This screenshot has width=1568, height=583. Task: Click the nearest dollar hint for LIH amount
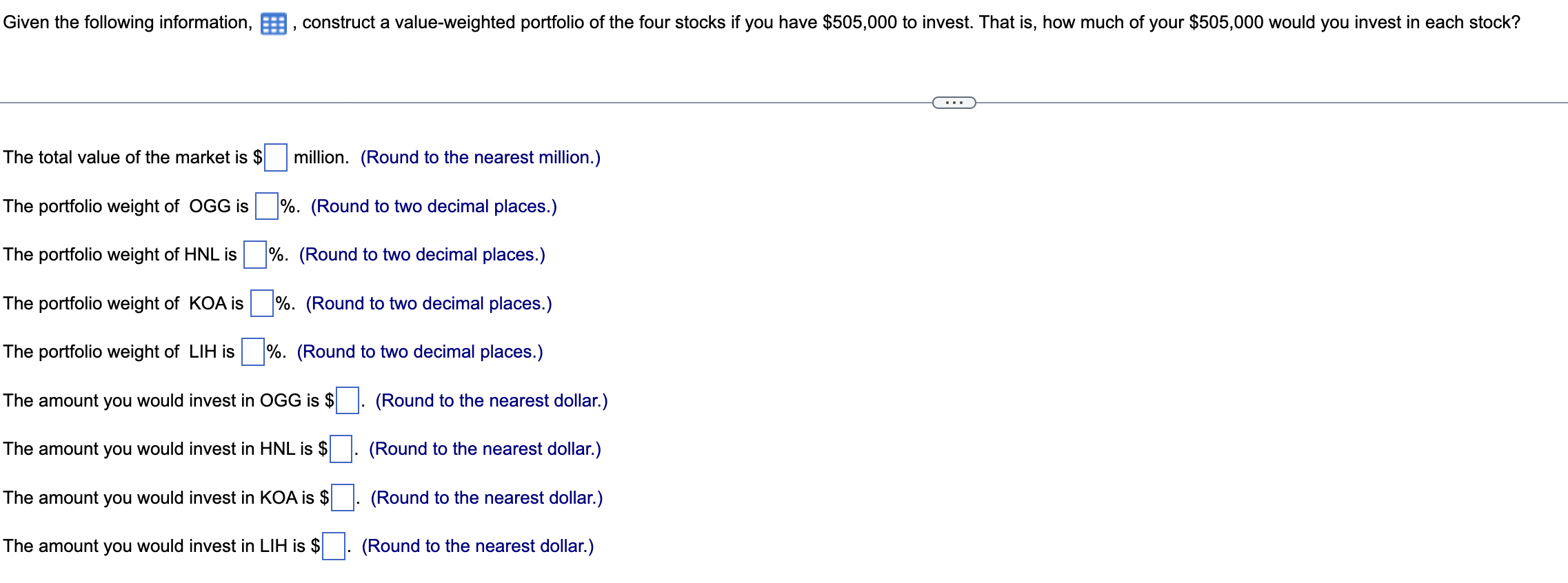478,546
